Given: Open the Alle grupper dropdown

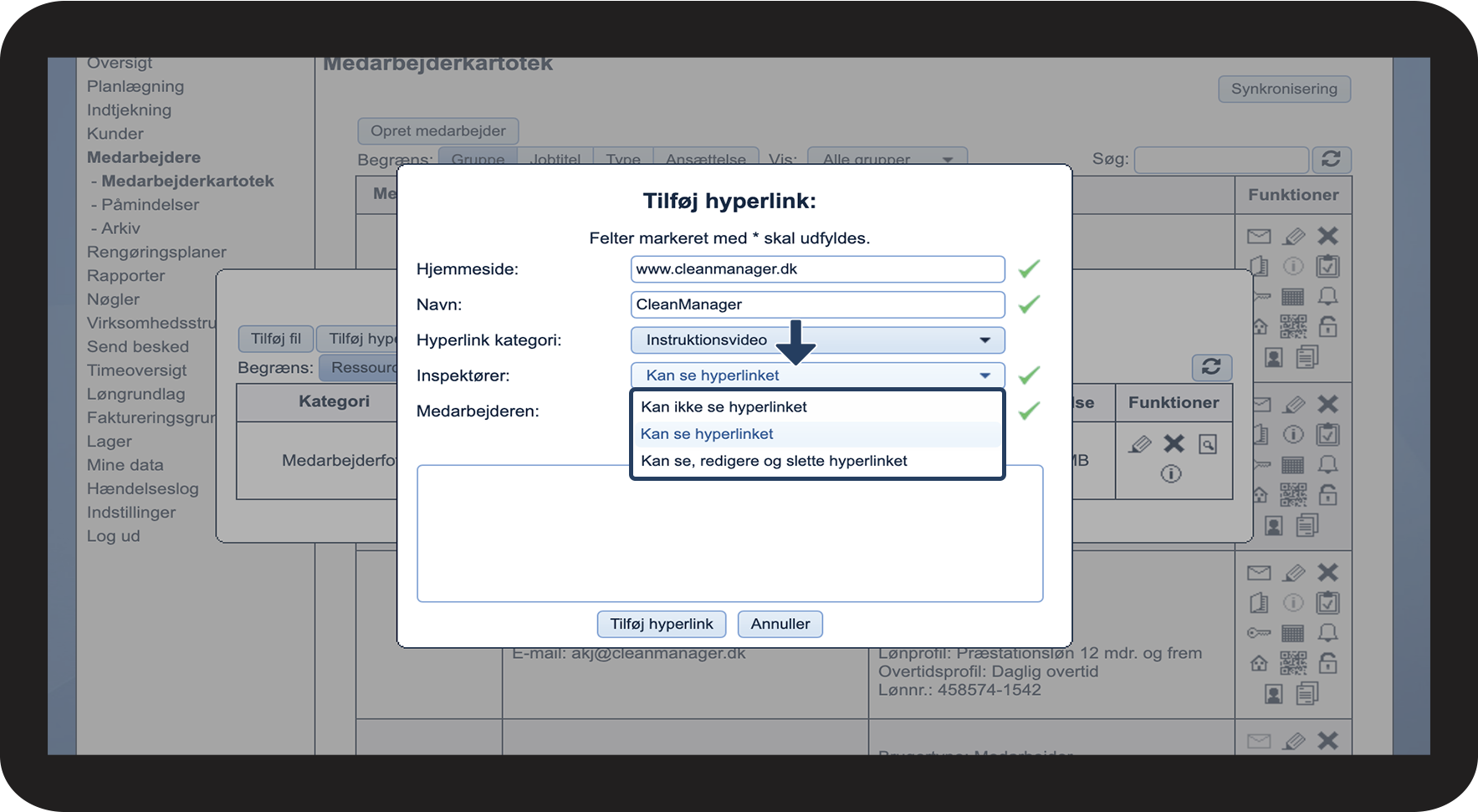Looking at the screenshot, I should (x=887, y=159).
